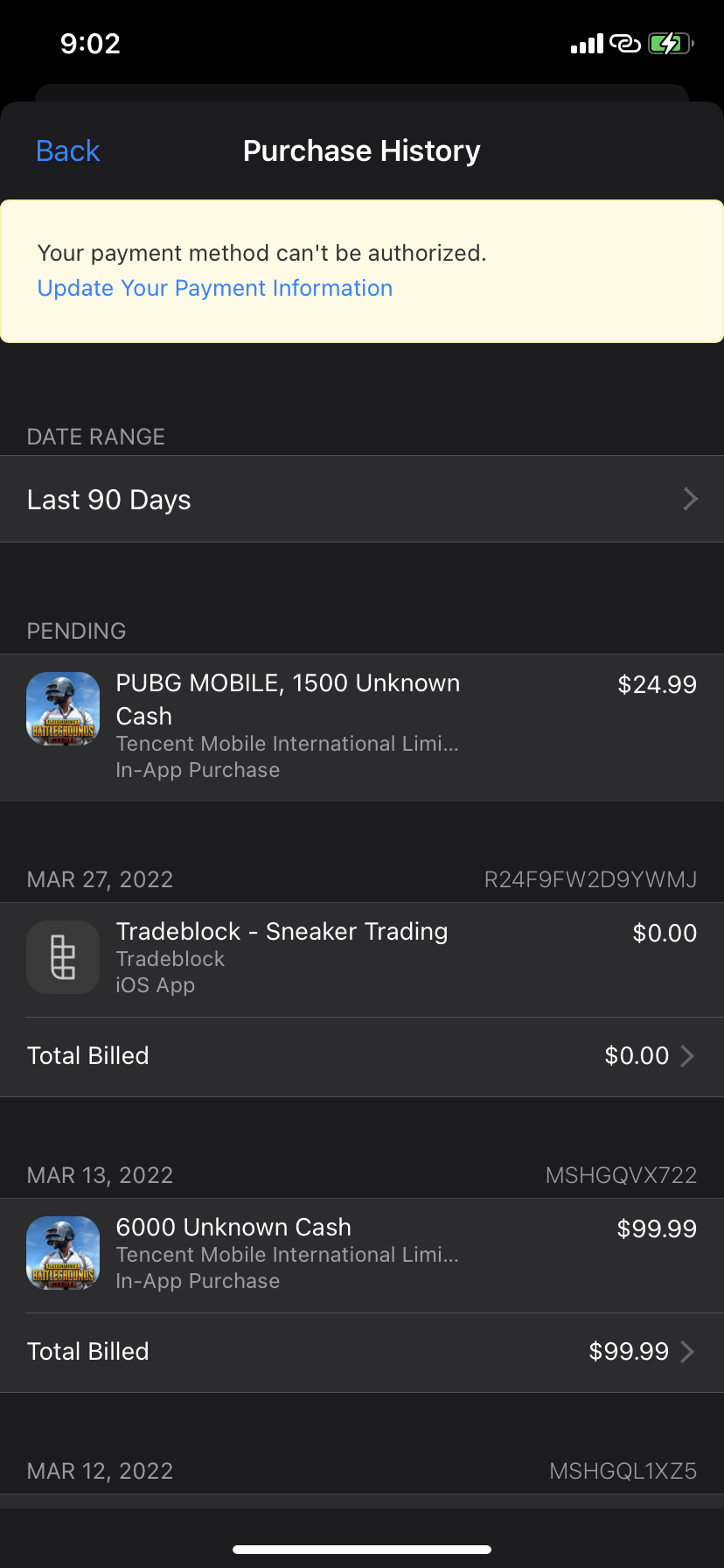This screenshot has width=724, height=1568.
Task: Select Tradeblock - Sneaker Trading purchase
Action: [362, 960]
